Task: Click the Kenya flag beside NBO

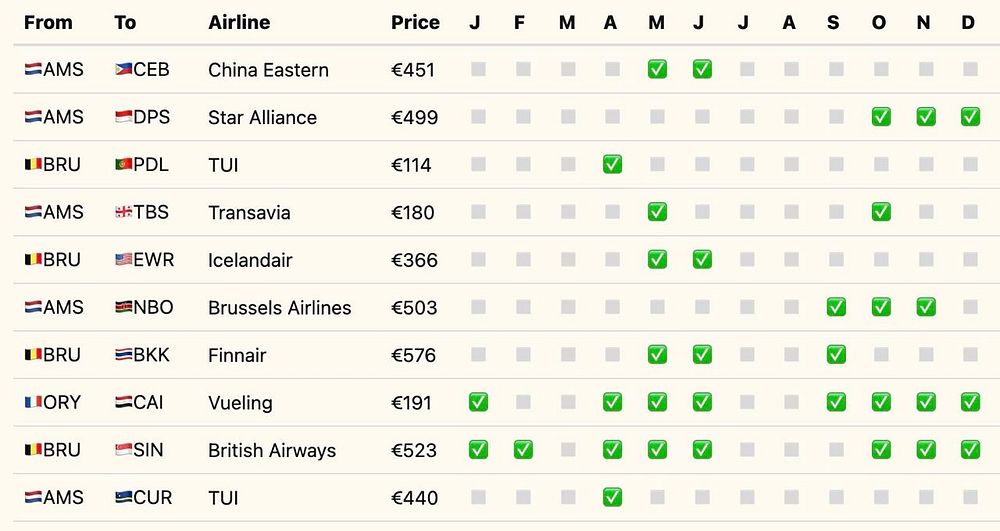Action: pyautogui.click(x=123, y=307)
